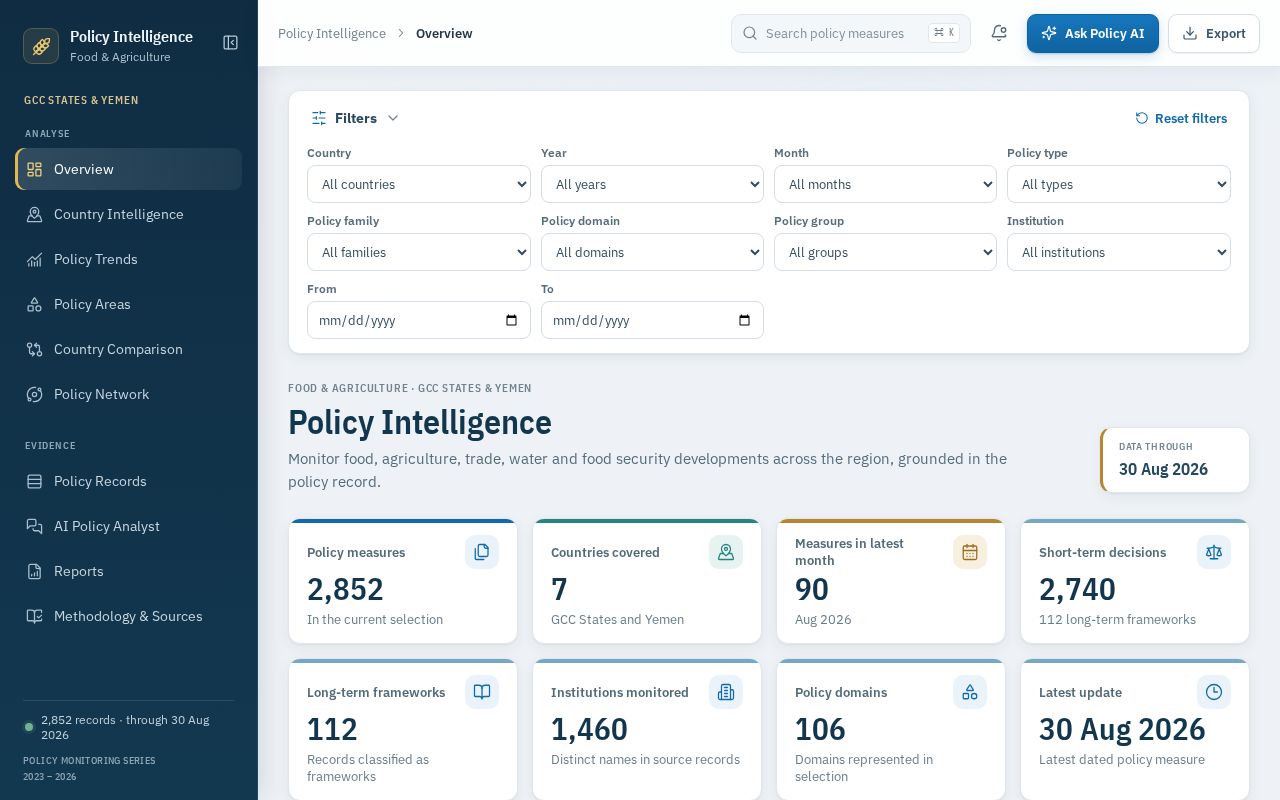Open the Institution dropdown
Screen dimensions: 1280x800
1119,252
